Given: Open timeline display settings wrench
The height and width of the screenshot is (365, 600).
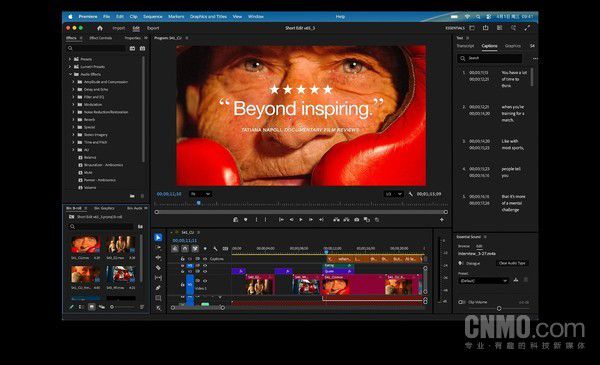Looking at the screenshot, I should pos(215,249).
